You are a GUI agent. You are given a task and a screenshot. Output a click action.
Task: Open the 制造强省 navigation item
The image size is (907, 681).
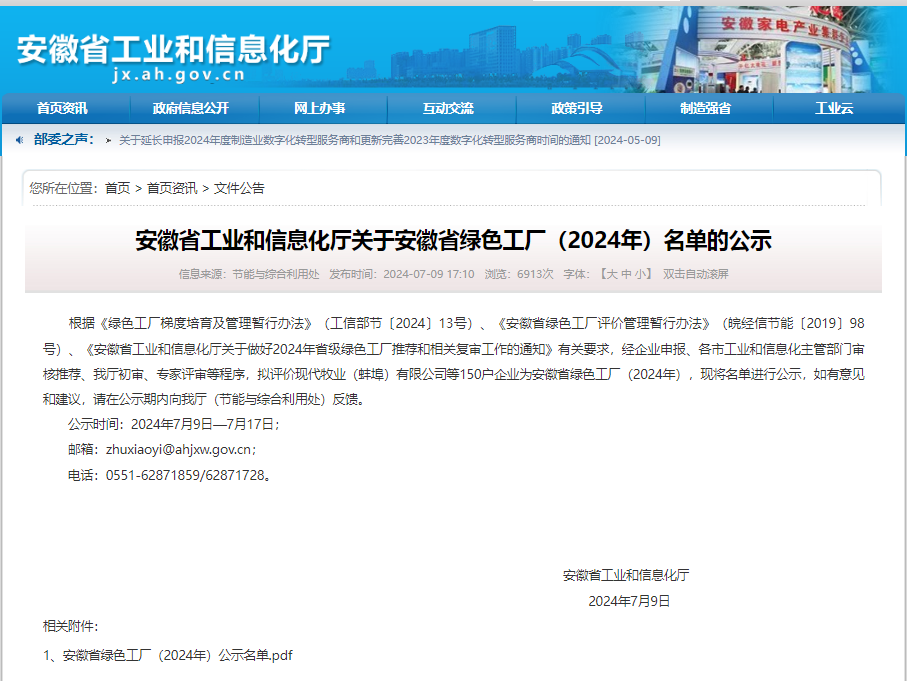click(x=706, y=108)
